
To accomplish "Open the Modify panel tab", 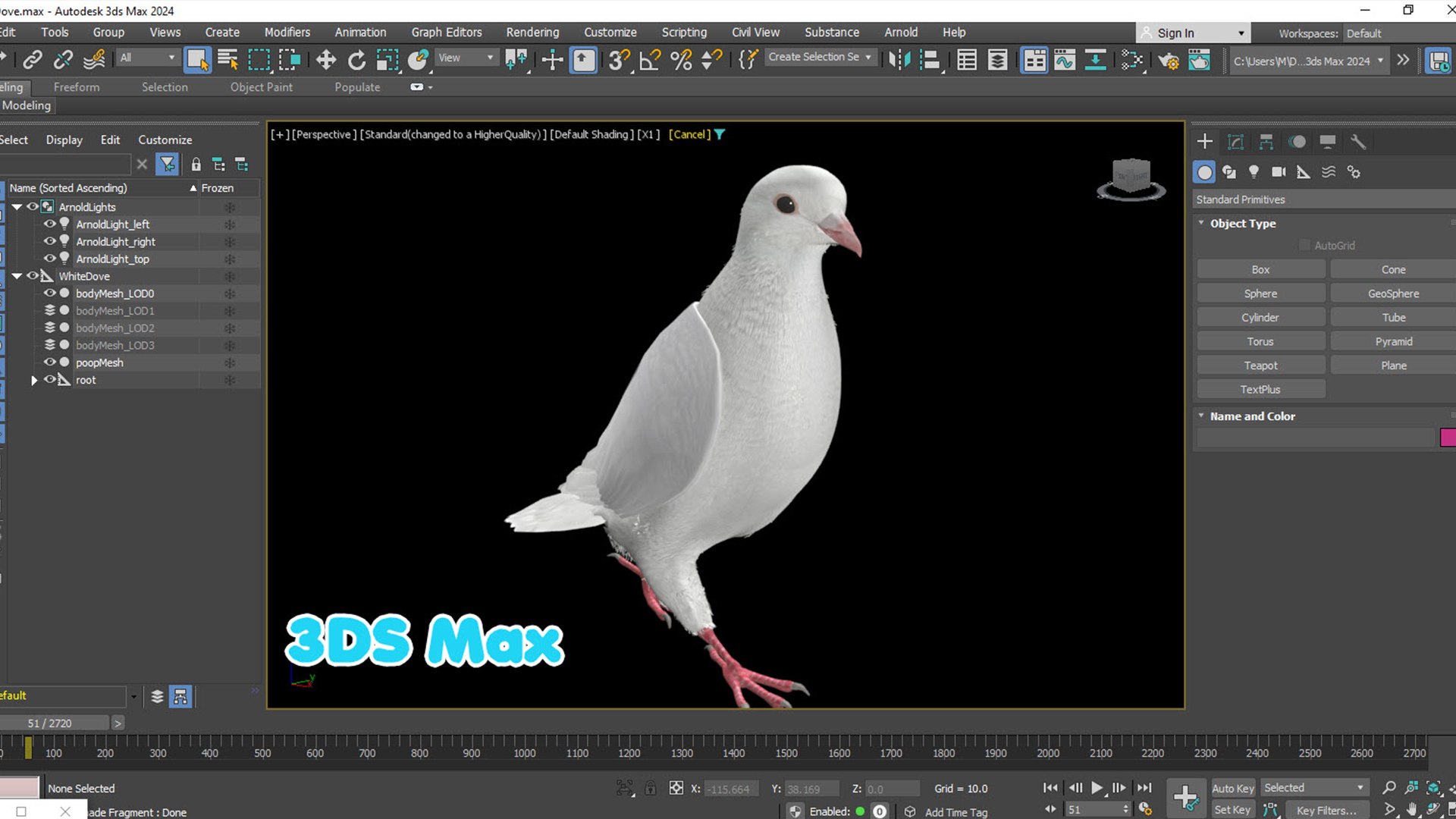I will click(1235, 142).
